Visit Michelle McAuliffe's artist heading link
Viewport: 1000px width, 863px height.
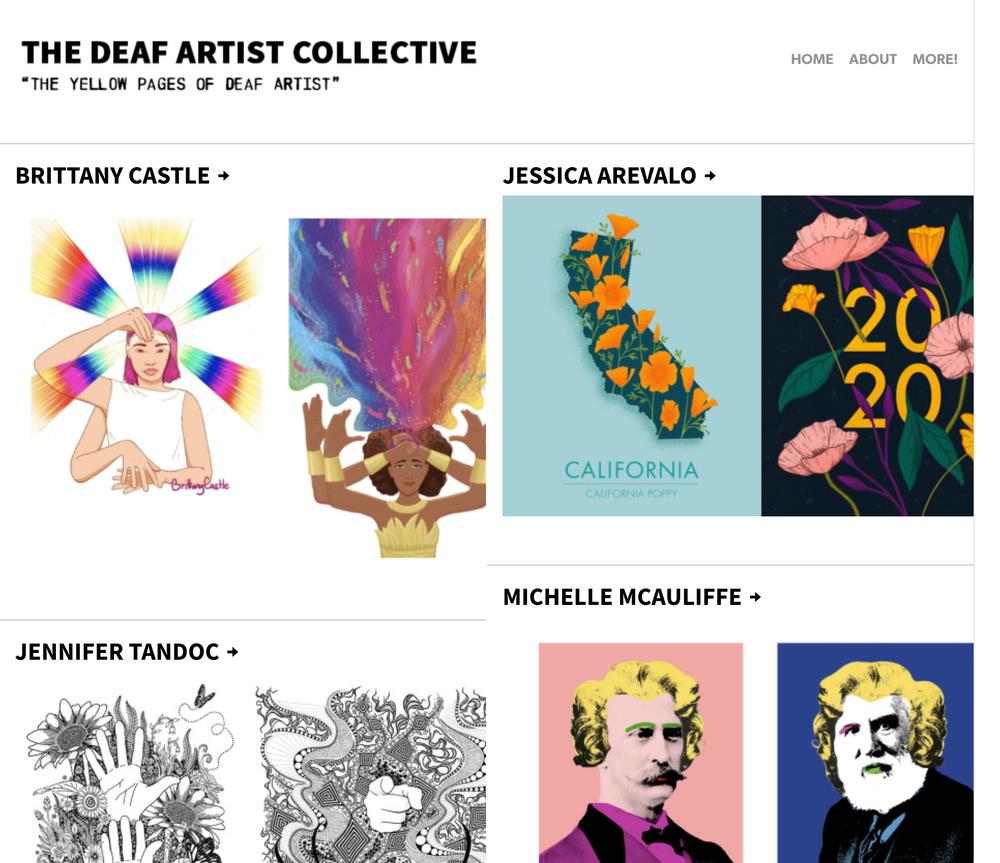tap(622, 597)
